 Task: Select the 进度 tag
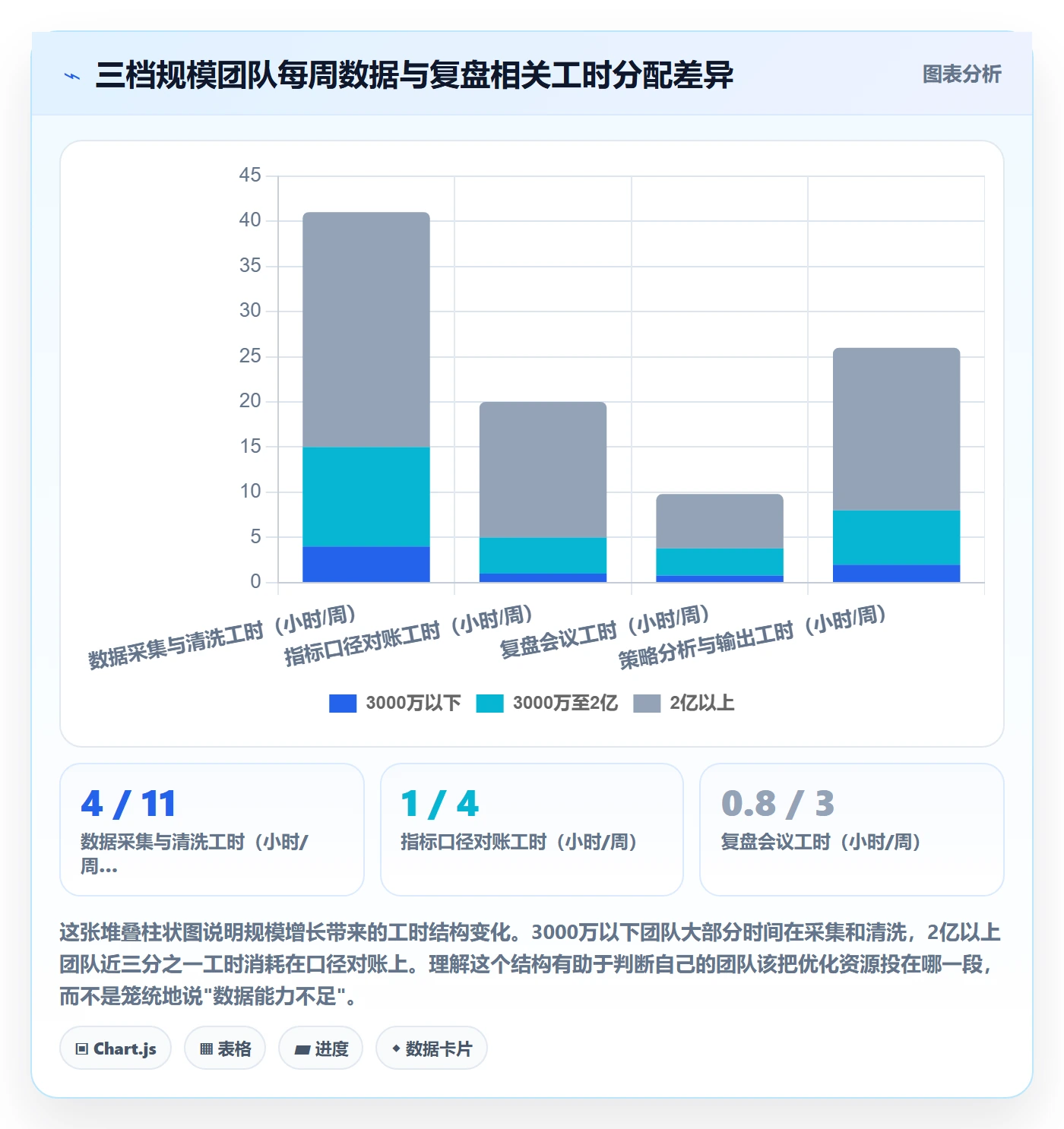click(x=321, y=1048)
